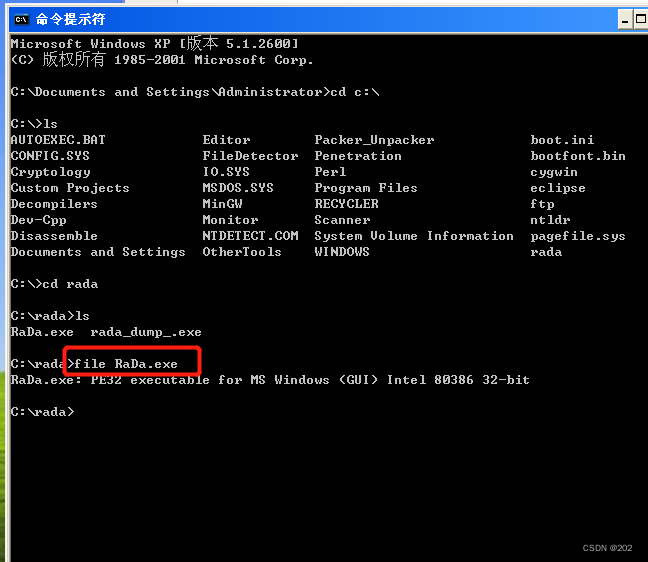Click the 'file RaDa.exe' command text
Screen dimensions: 648x562
[126, 364]
